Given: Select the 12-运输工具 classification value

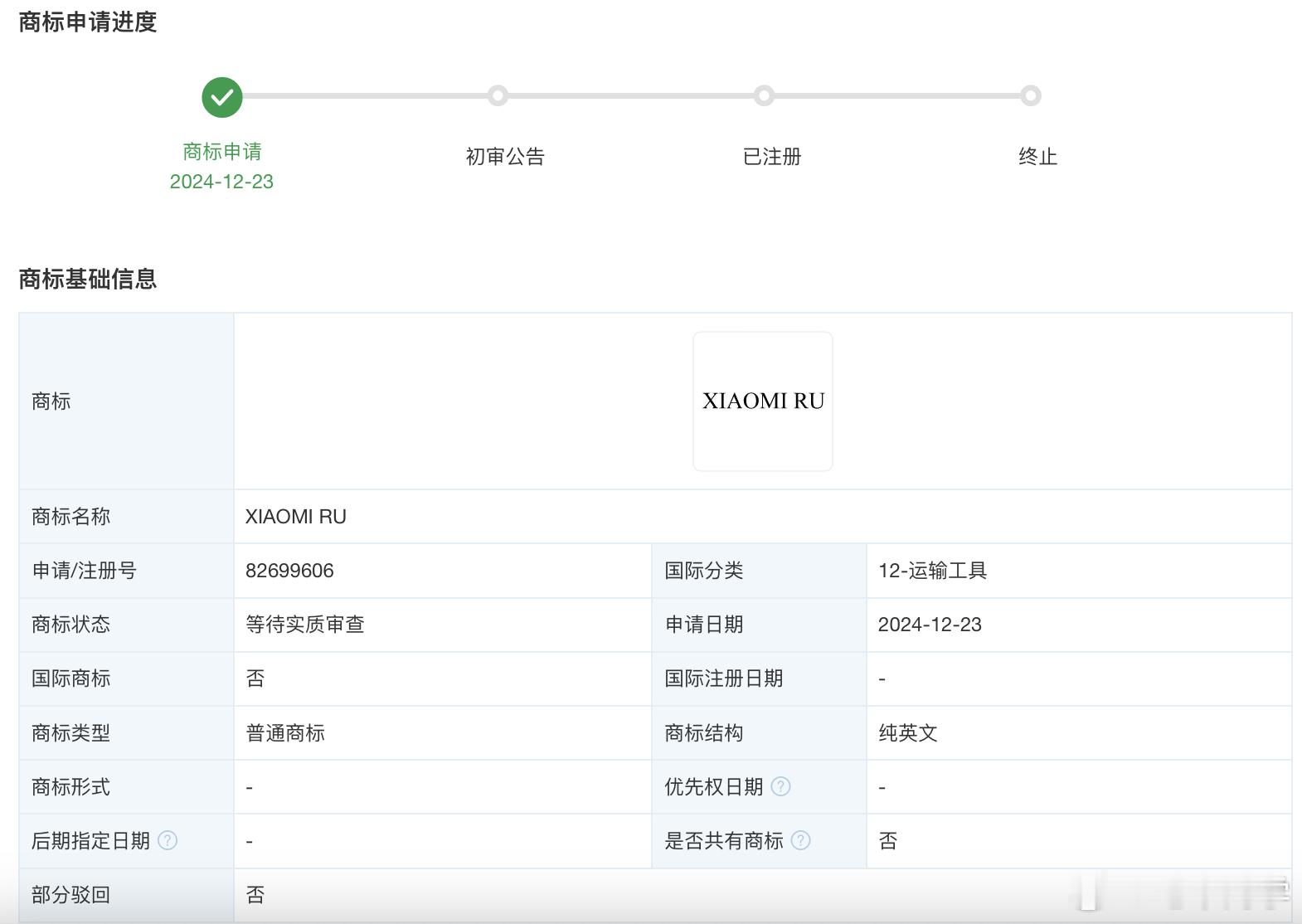Looking at the screenshot, I should click(x=933, y=571).
